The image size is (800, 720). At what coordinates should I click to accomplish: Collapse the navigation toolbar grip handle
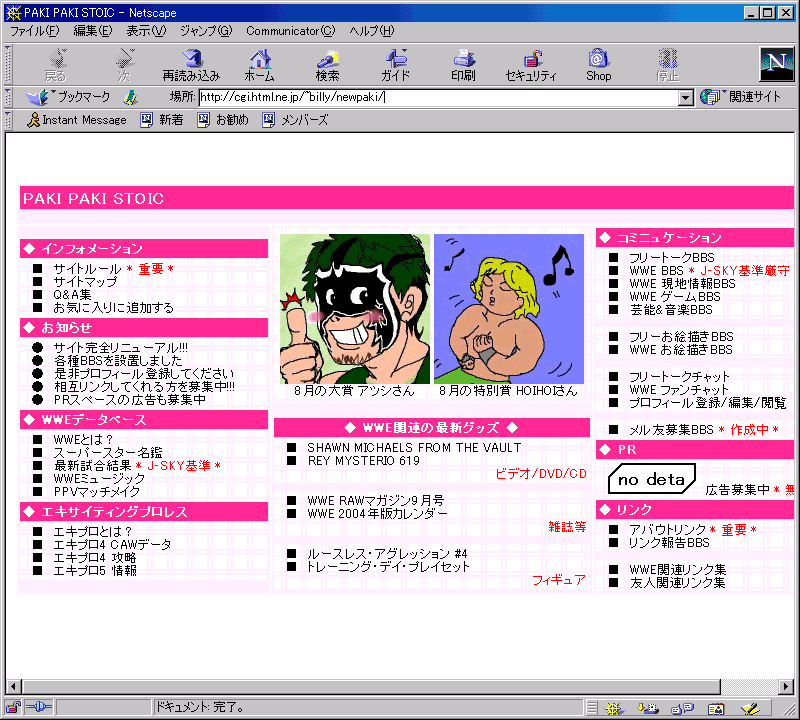coord(8,64)
